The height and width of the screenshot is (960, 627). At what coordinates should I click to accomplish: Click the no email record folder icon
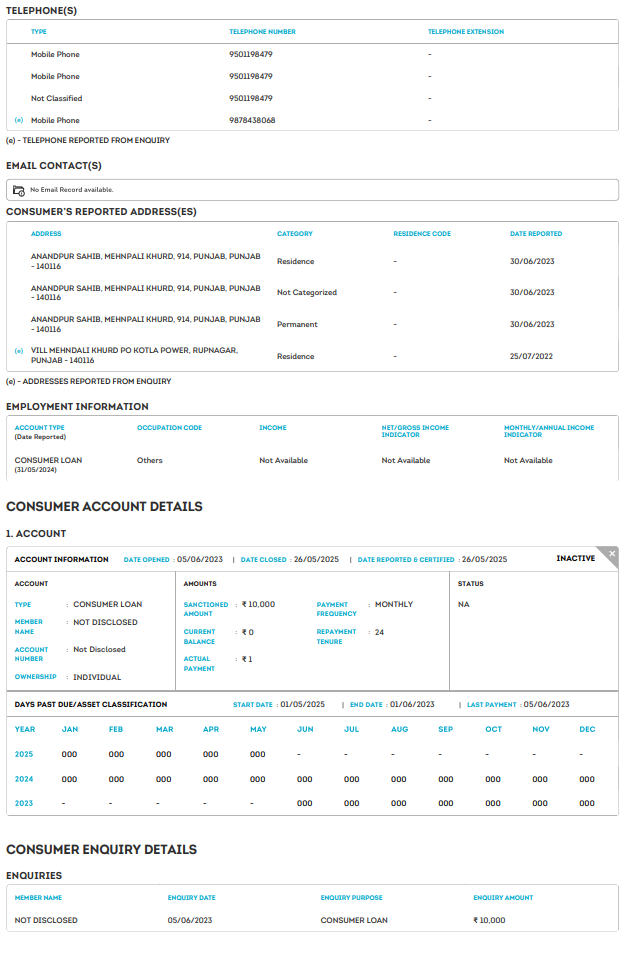(19, 189)
